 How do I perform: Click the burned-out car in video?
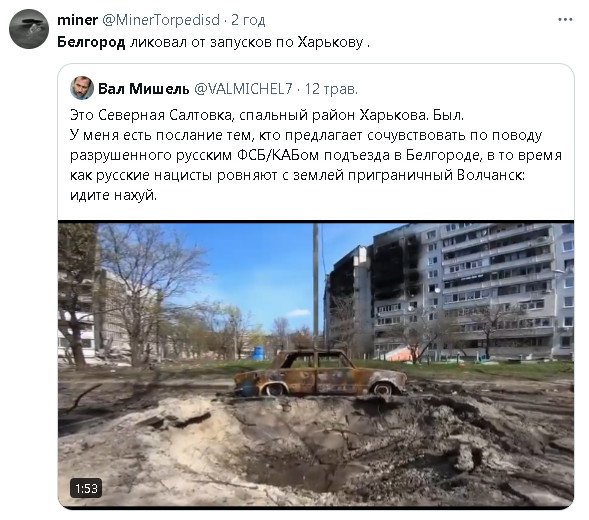[x=320, y=373]
